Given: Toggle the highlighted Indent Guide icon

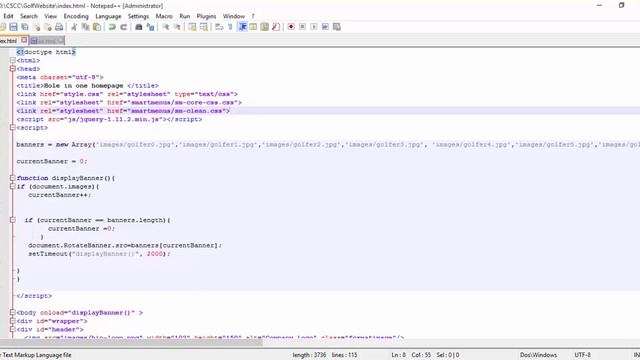Looking at the screenshot, I should [242, 27].
